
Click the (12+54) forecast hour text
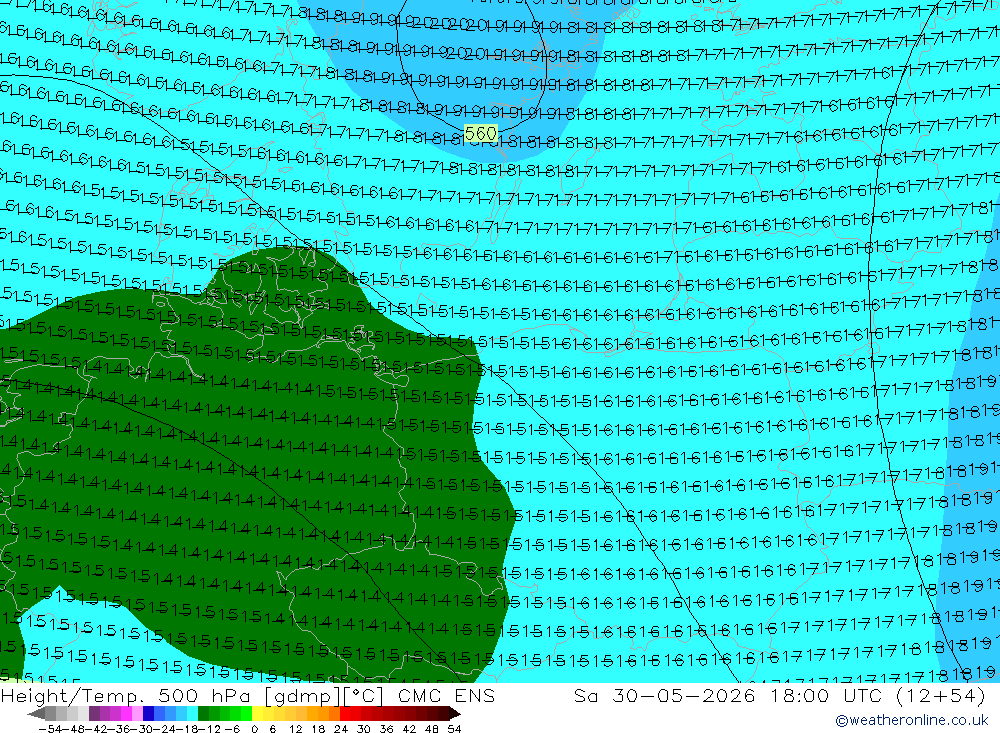pos(941,696)
